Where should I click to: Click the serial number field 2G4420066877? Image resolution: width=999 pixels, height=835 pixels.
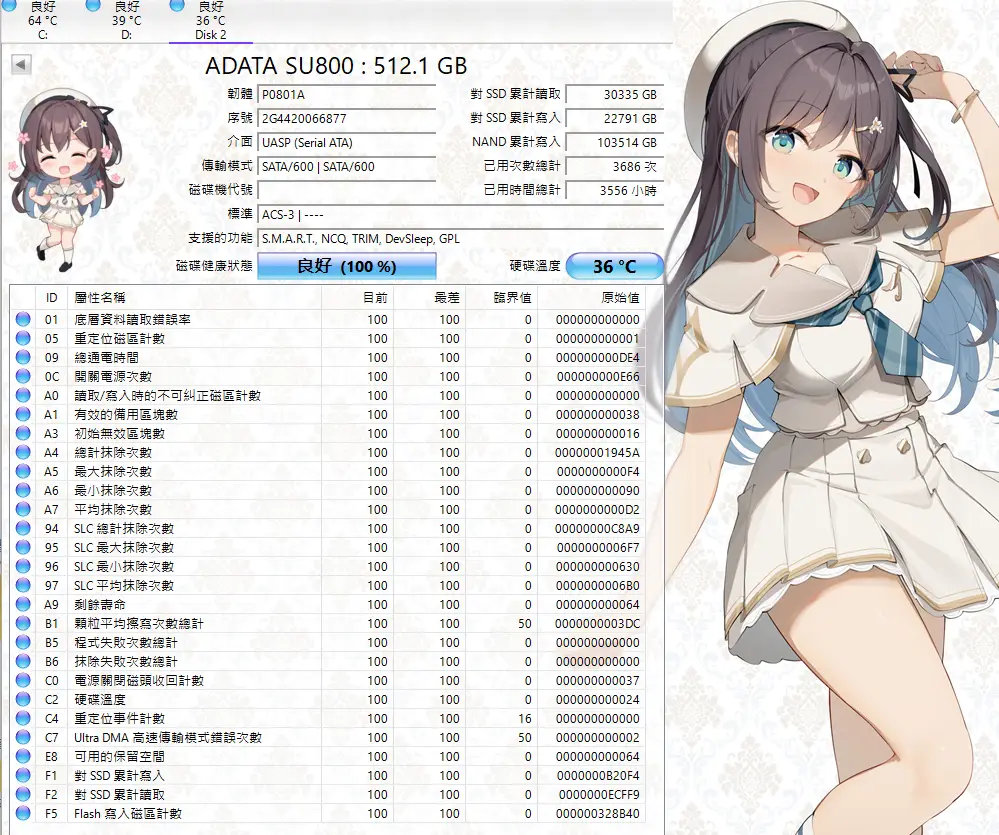point(346,119)
